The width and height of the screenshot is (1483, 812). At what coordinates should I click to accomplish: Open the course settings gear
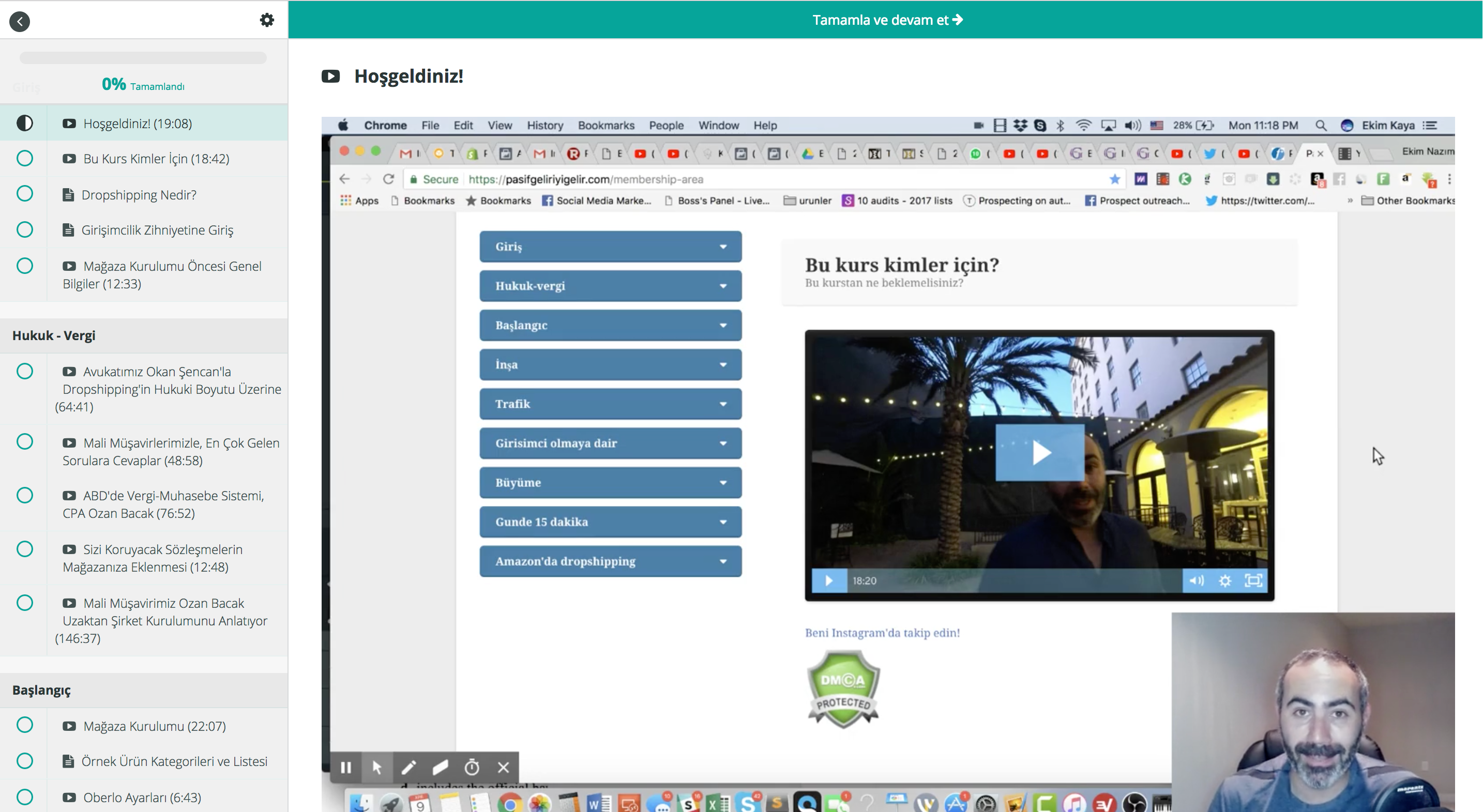[x=266, y=20]
